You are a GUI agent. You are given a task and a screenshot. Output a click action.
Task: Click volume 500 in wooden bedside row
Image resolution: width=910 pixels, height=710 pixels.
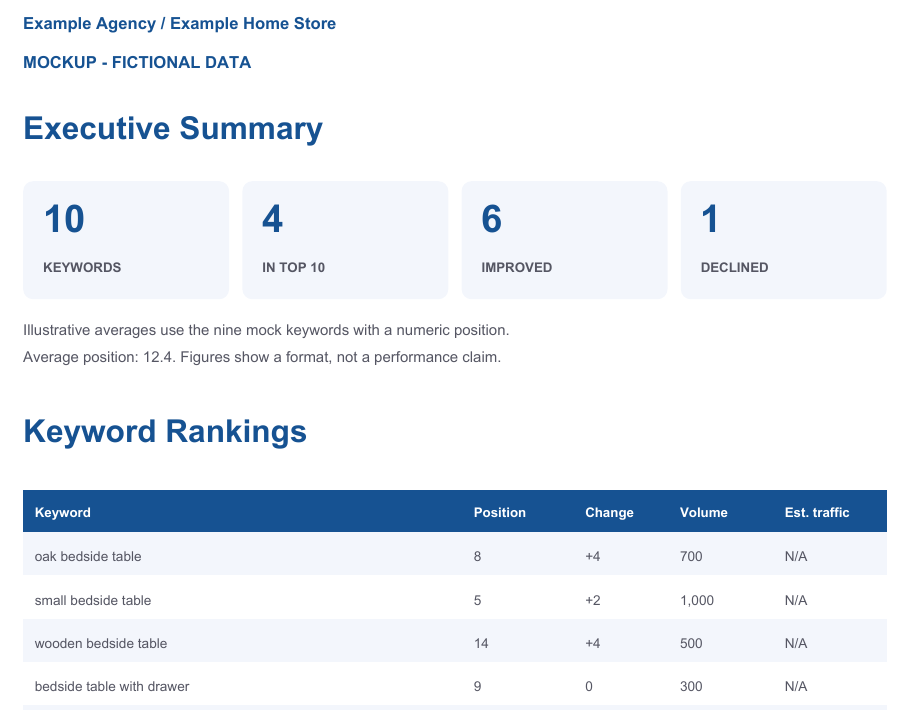point(691,643)
